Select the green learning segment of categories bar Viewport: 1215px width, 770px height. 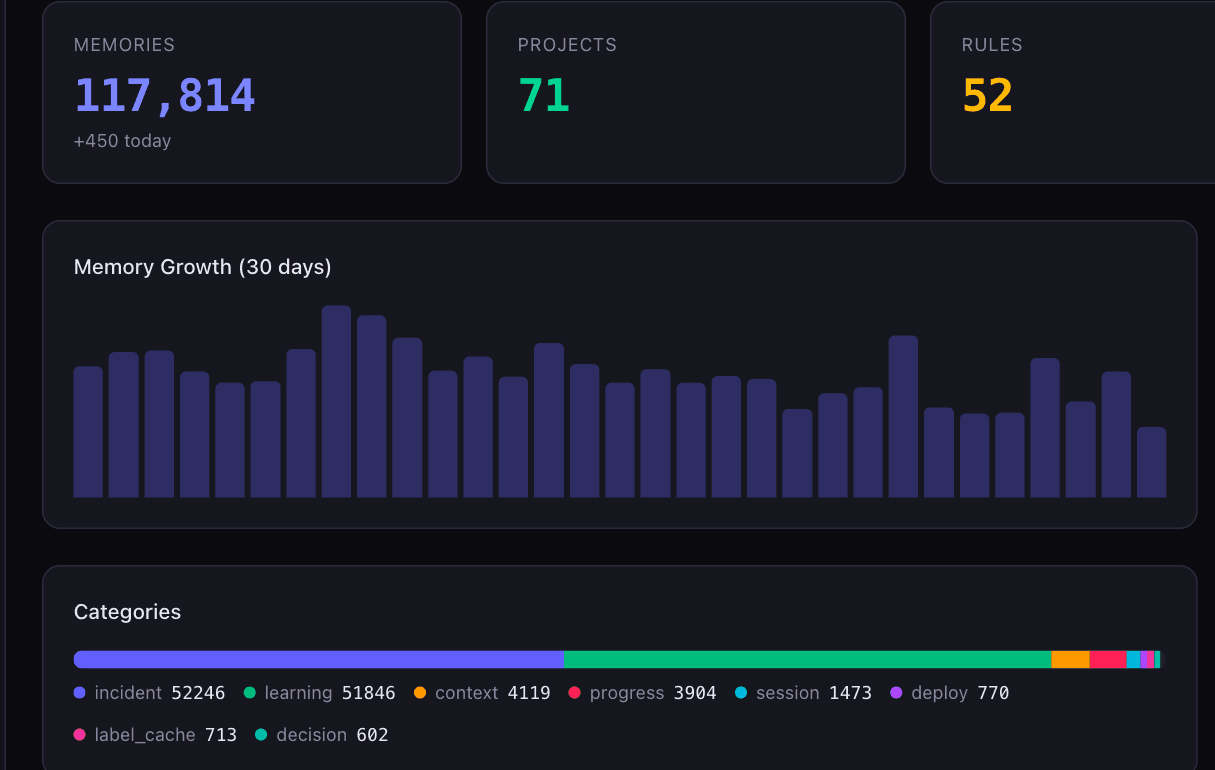pos(808,659)
